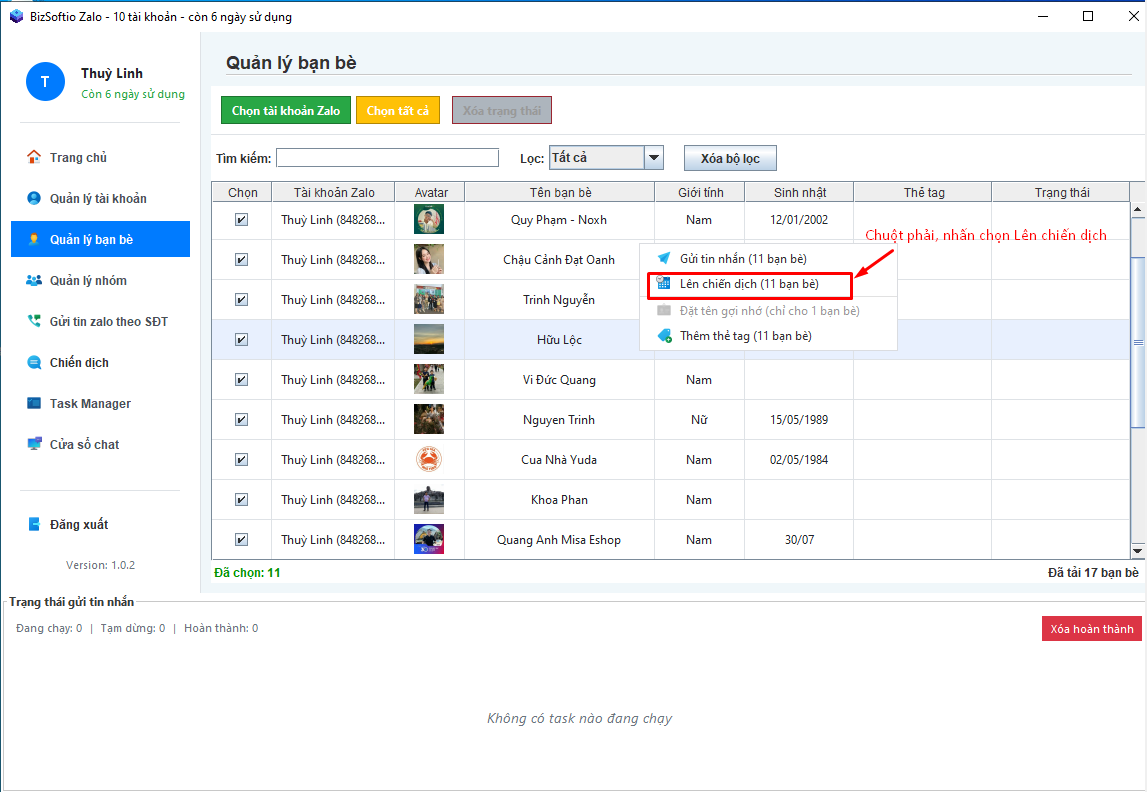
Task: Click Cua Nhà Yuda avatar thumbnail
Action: [429, 460]
